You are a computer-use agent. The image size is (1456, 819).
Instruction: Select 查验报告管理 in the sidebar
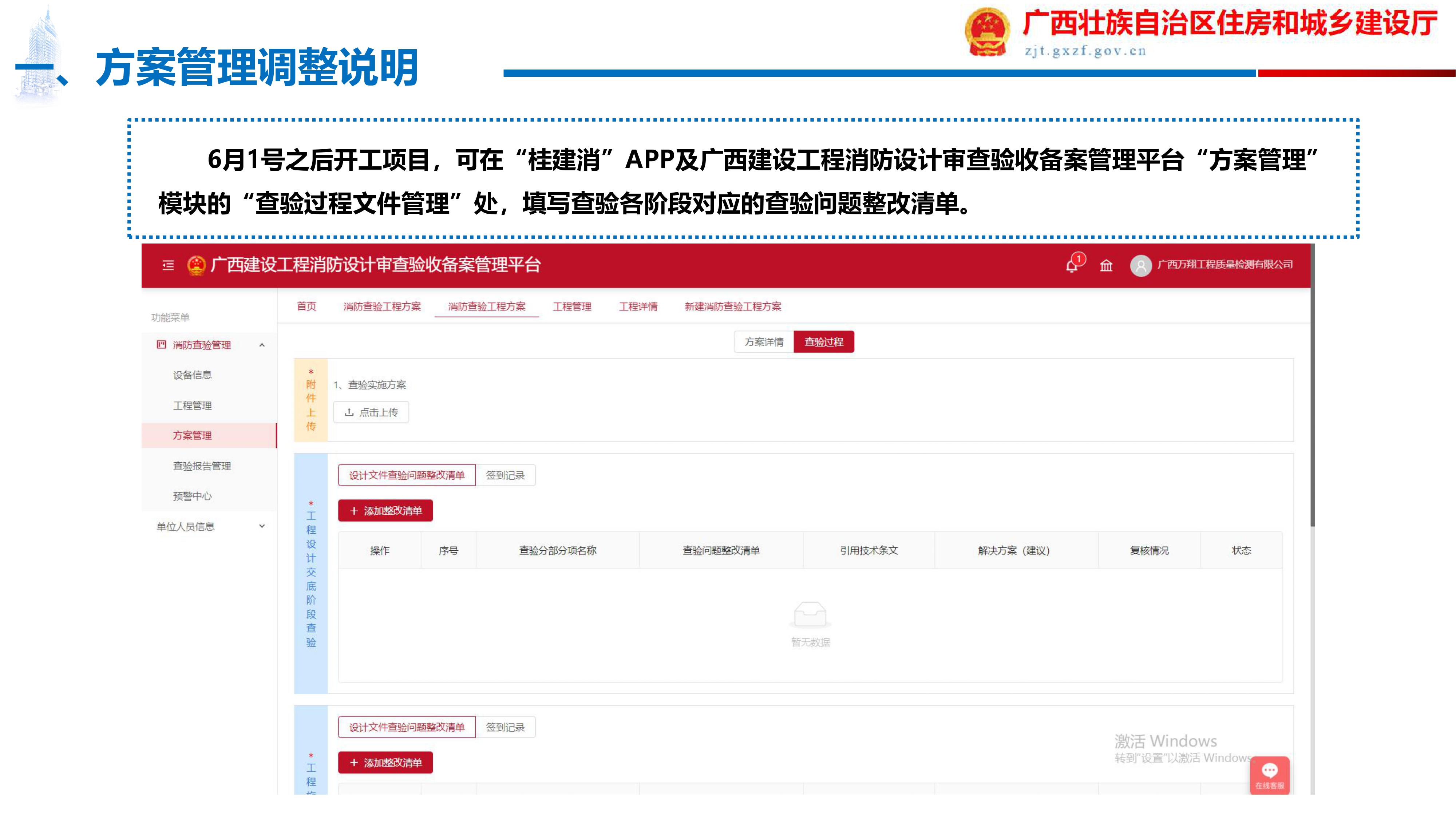pyautogui.click(x=202, y=466)
